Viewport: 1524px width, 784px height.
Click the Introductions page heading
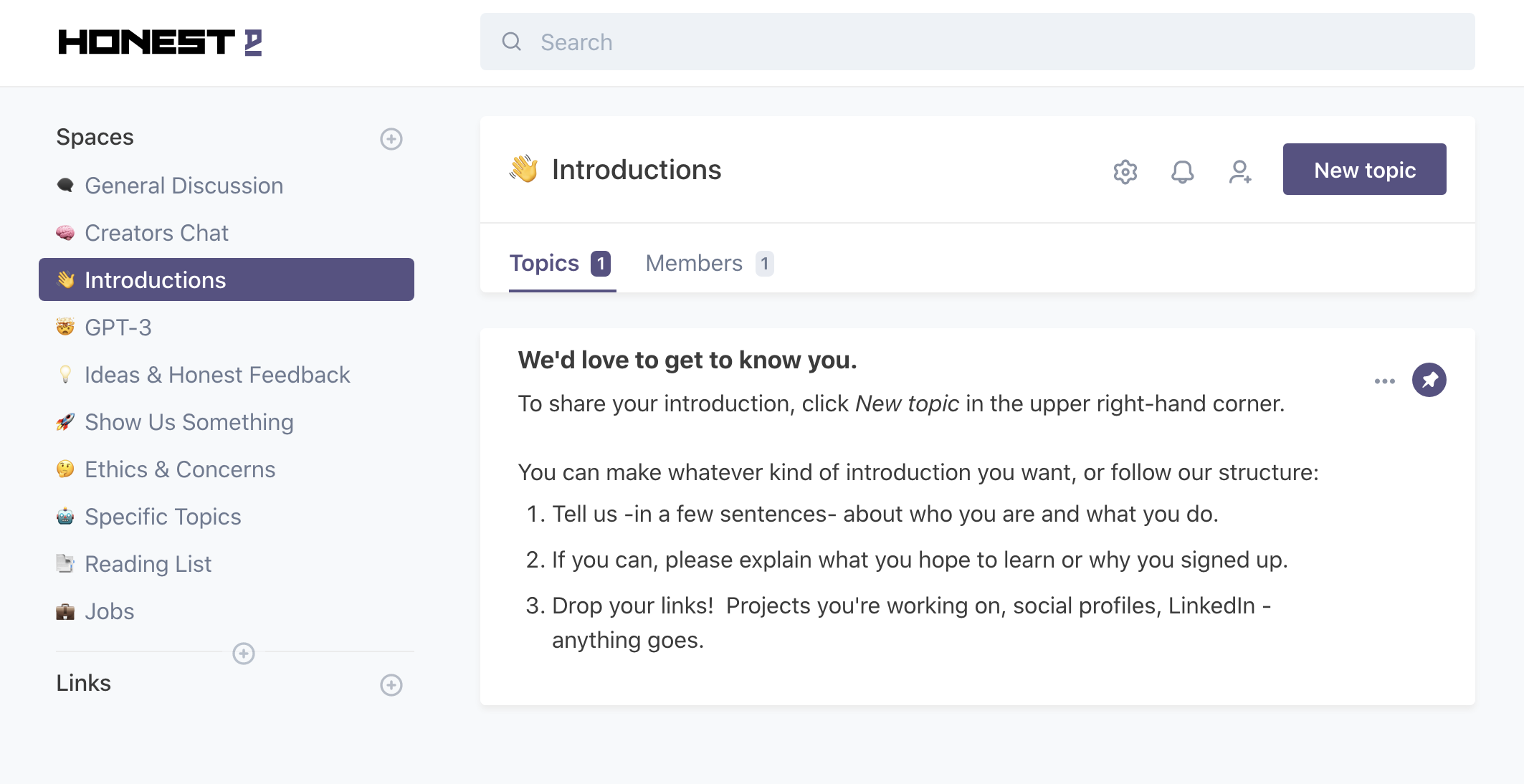pos(637,170)
